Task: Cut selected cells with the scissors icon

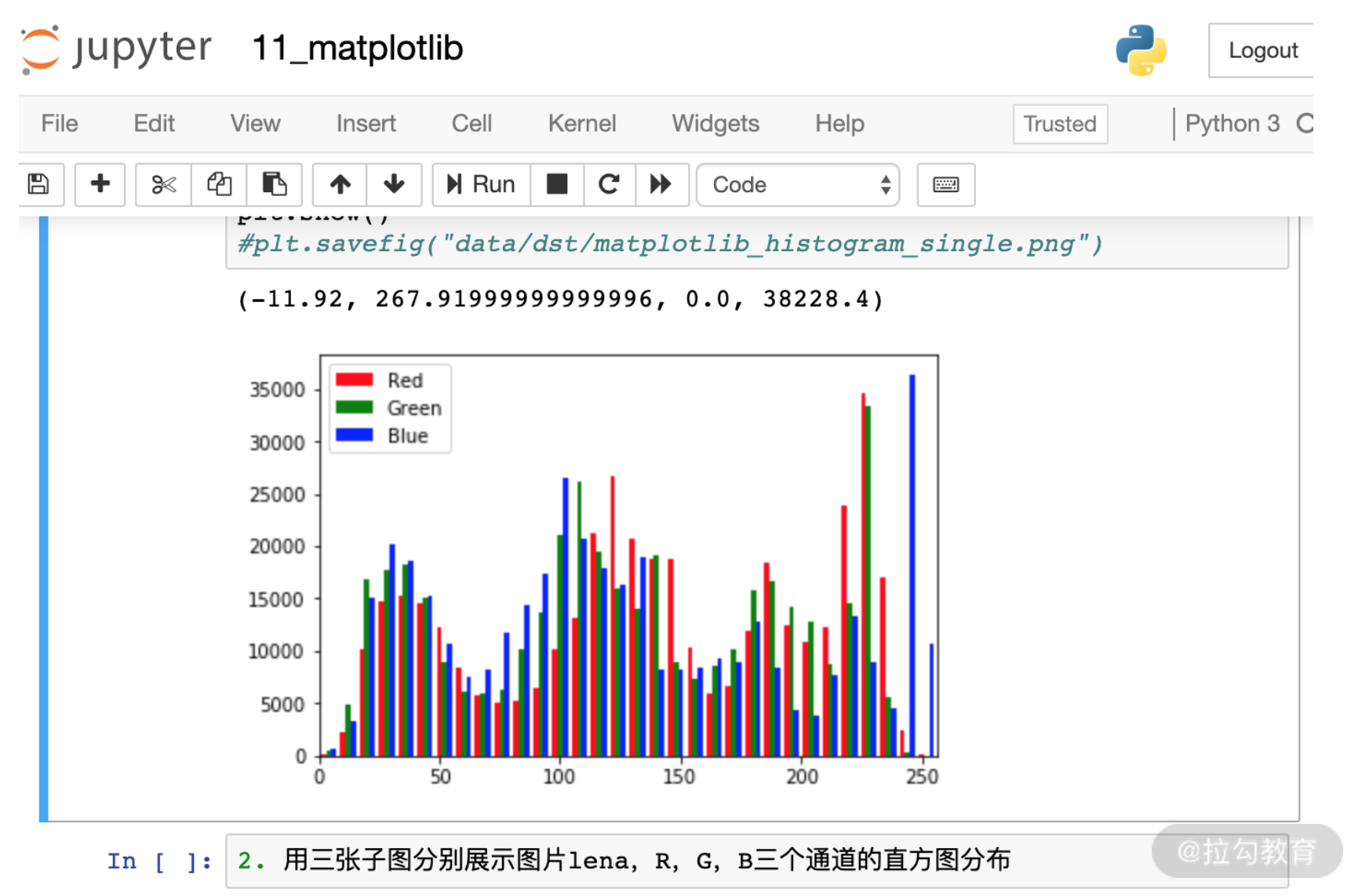Action: 164,184
